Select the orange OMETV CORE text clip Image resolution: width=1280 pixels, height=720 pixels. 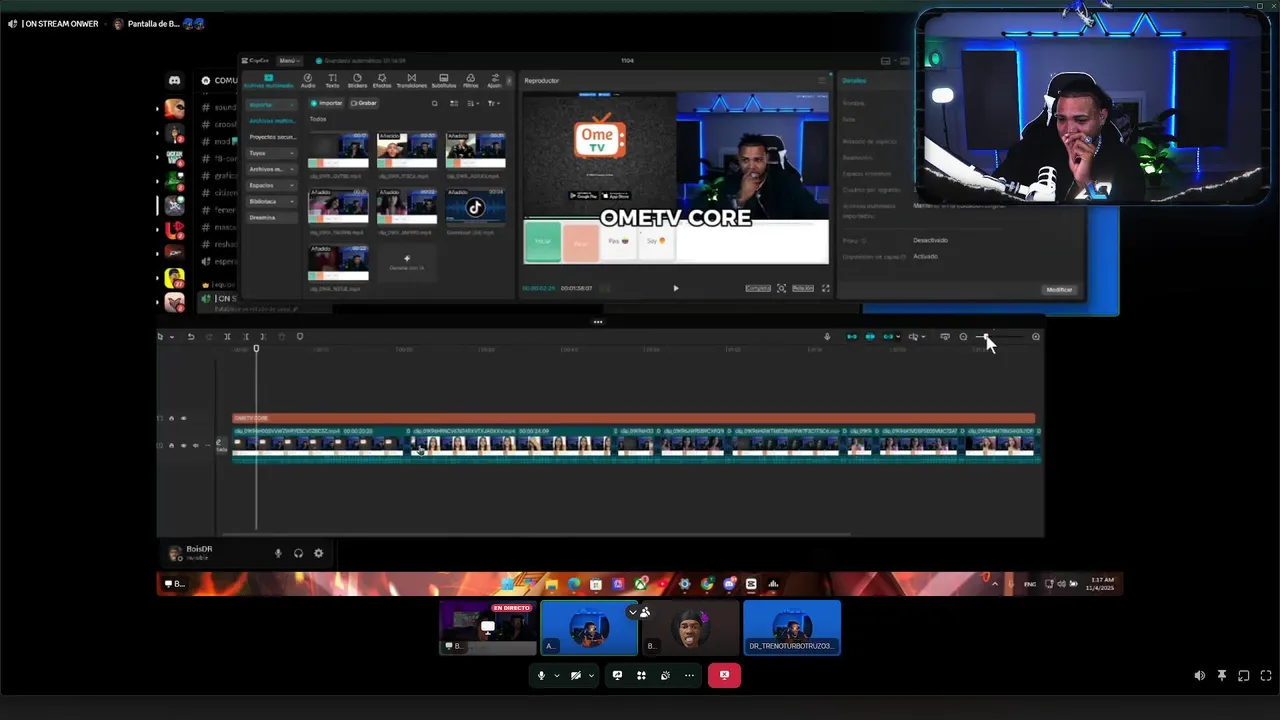[x=634, y=418]
